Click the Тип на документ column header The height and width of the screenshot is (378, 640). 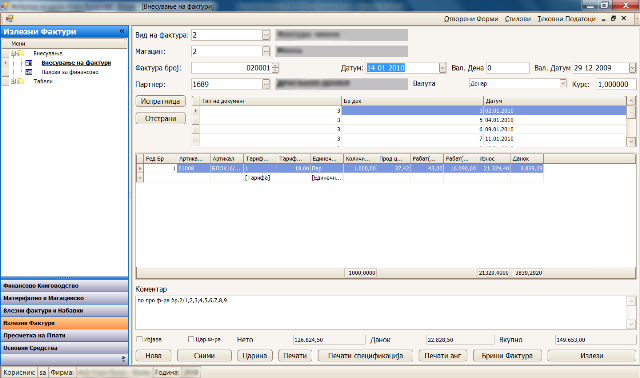point(270,101)
